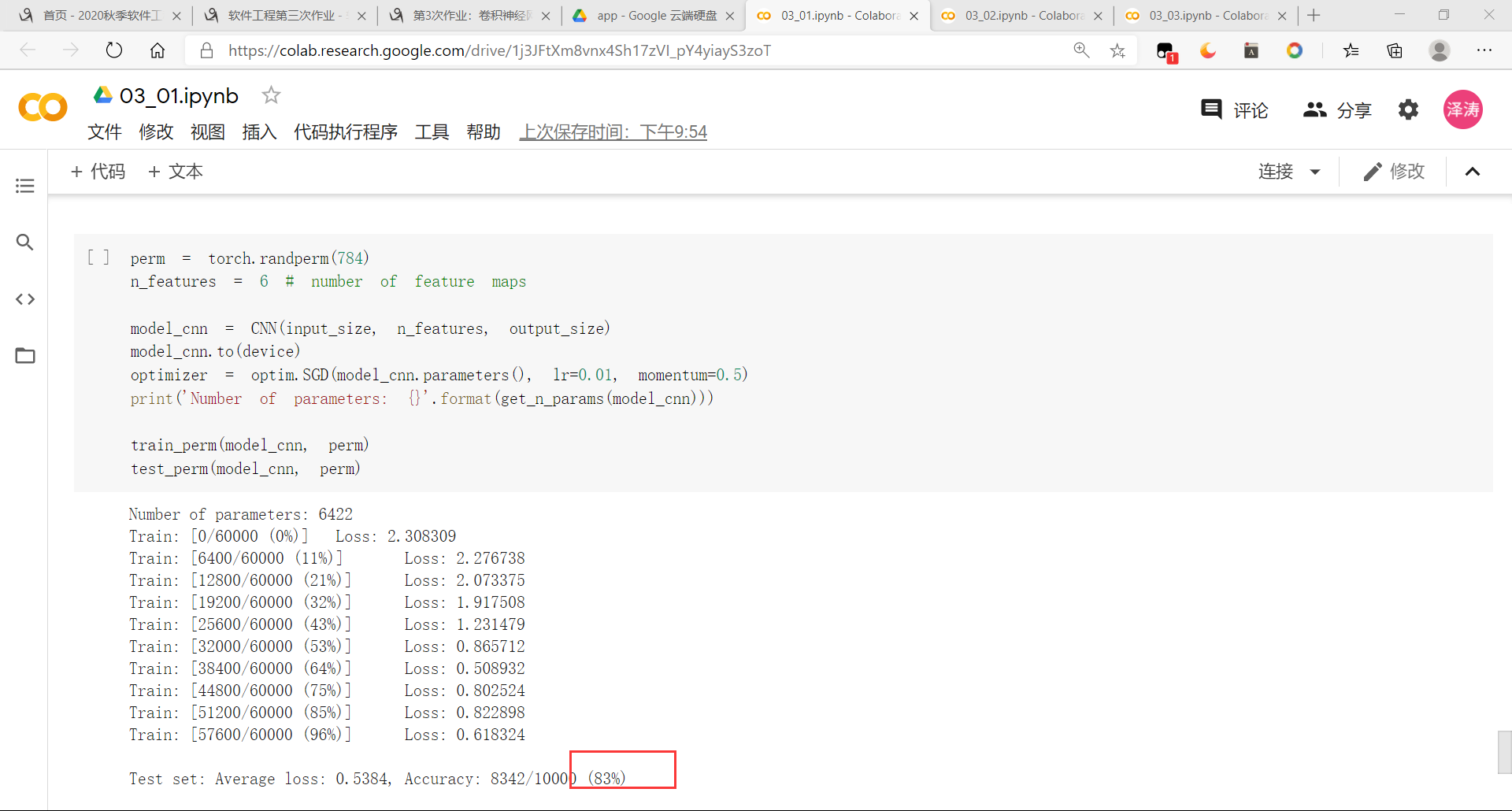Open the 评论 comments panel

click(x=1234, y=110)
